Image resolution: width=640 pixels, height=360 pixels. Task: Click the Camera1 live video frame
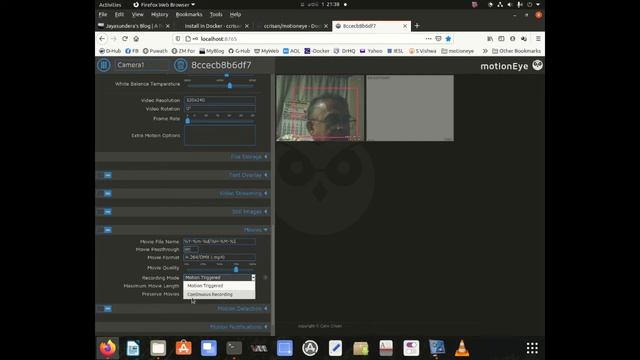[320, 108]
